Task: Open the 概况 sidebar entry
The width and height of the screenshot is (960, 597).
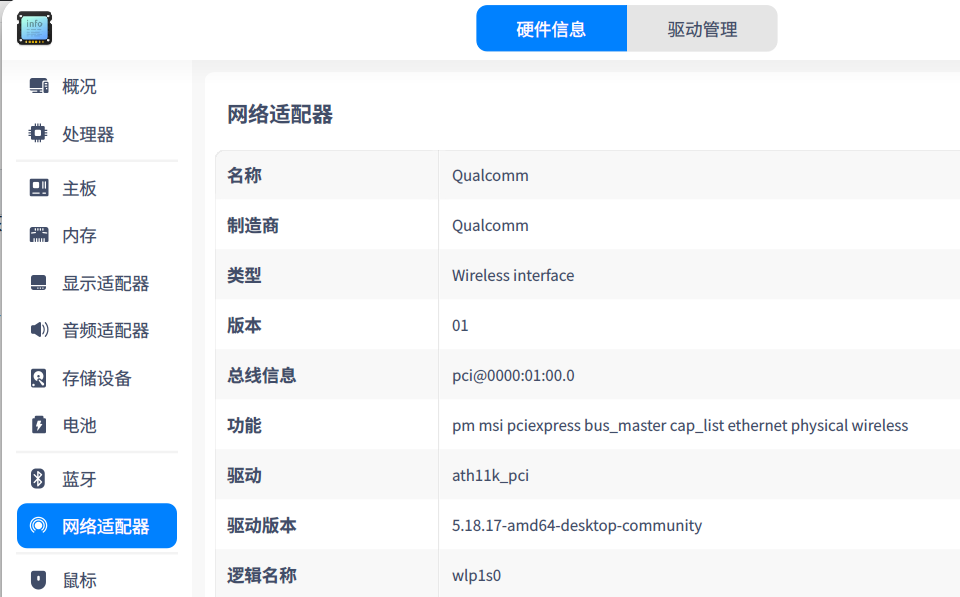Action: point(97,86)
